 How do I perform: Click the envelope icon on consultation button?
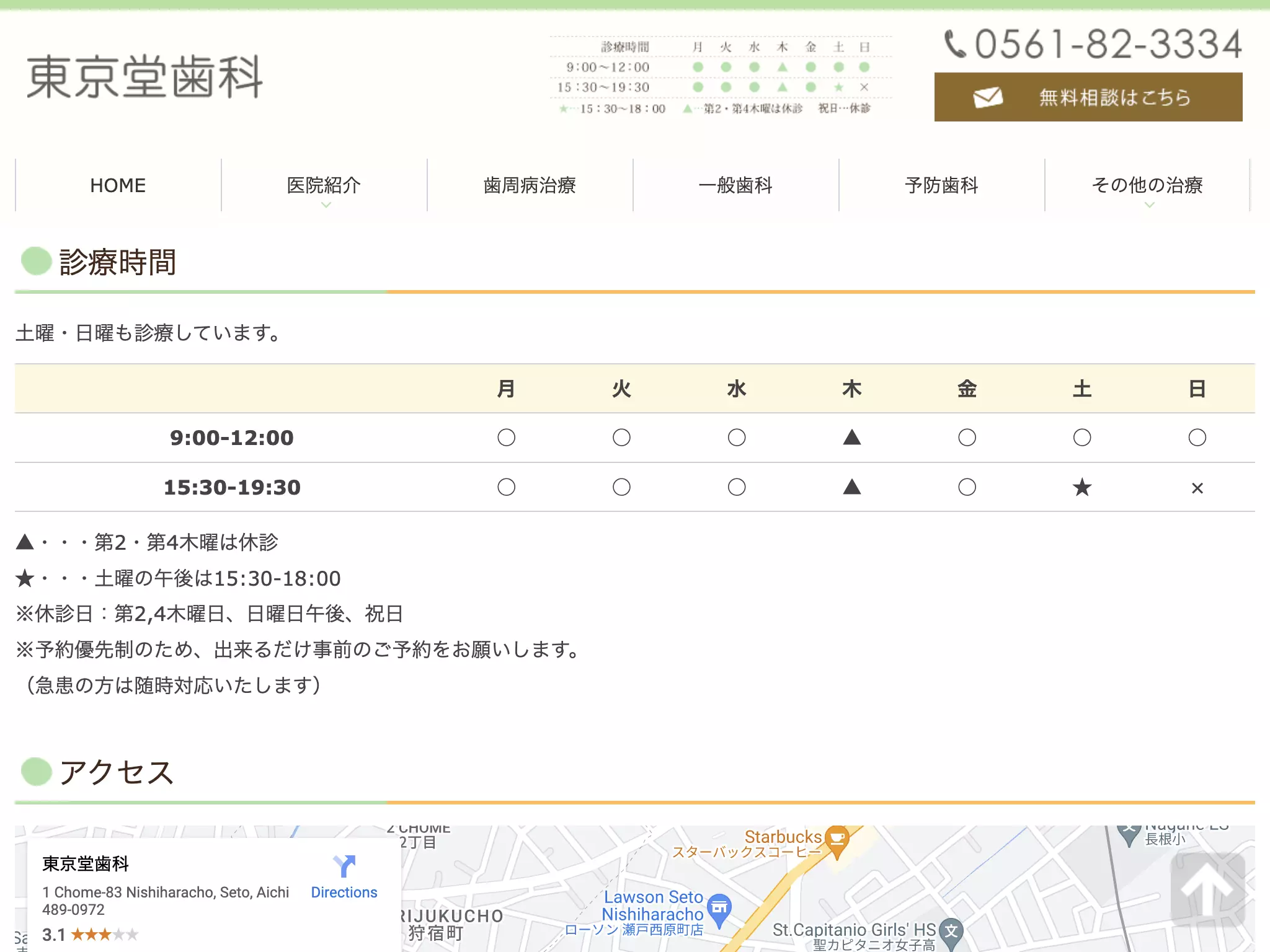click(x=988, y=97)
